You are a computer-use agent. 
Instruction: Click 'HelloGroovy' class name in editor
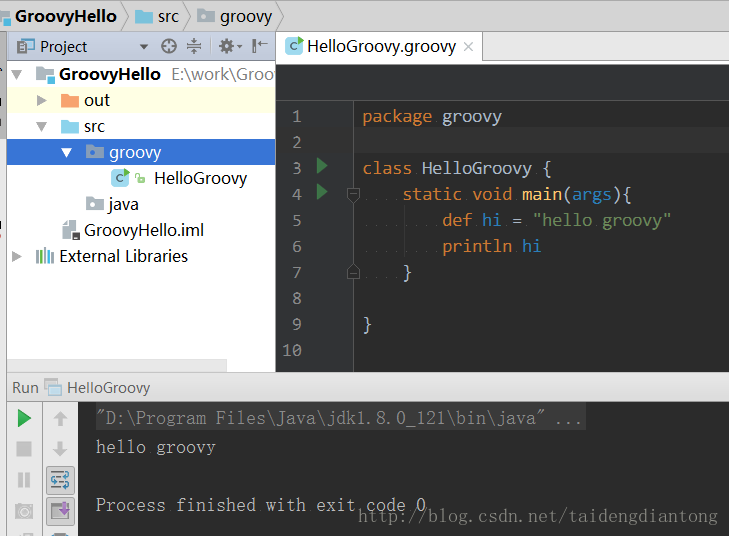477,169
